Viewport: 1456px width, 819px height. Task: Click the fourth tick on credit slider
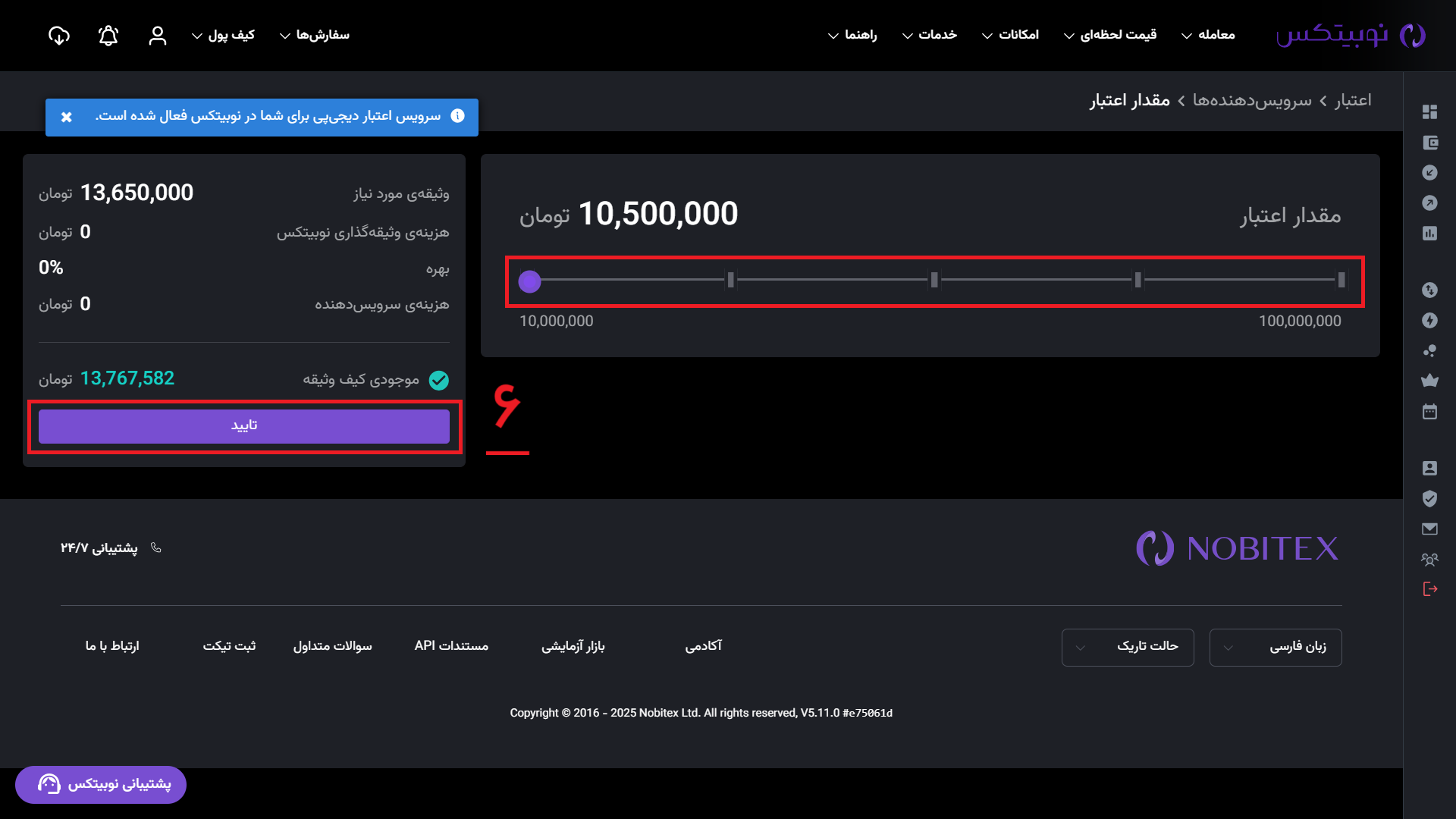1137,281
